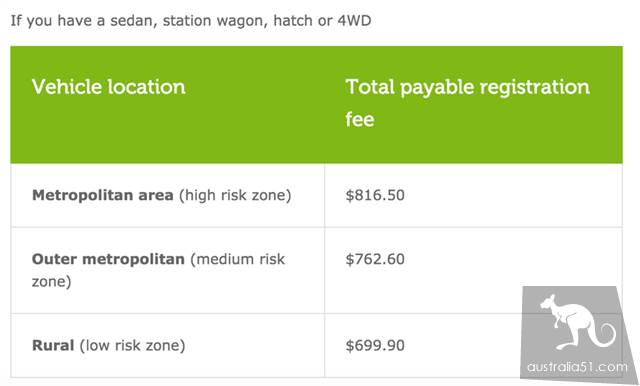Screen dimensions: 640x386
Task: Click the word zone) under Outer metropolitan
Action: click(51, 282)
